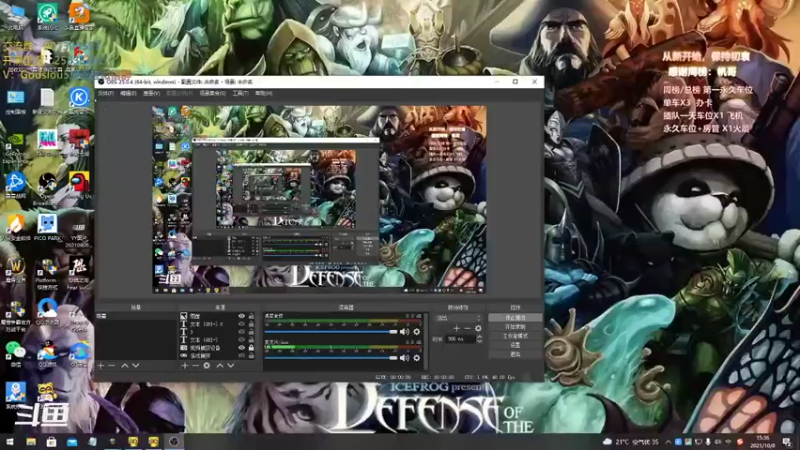The image size is (800, 450).
Task: Open World of Warcraft desktop shortcut
Action: pos(15,270)
